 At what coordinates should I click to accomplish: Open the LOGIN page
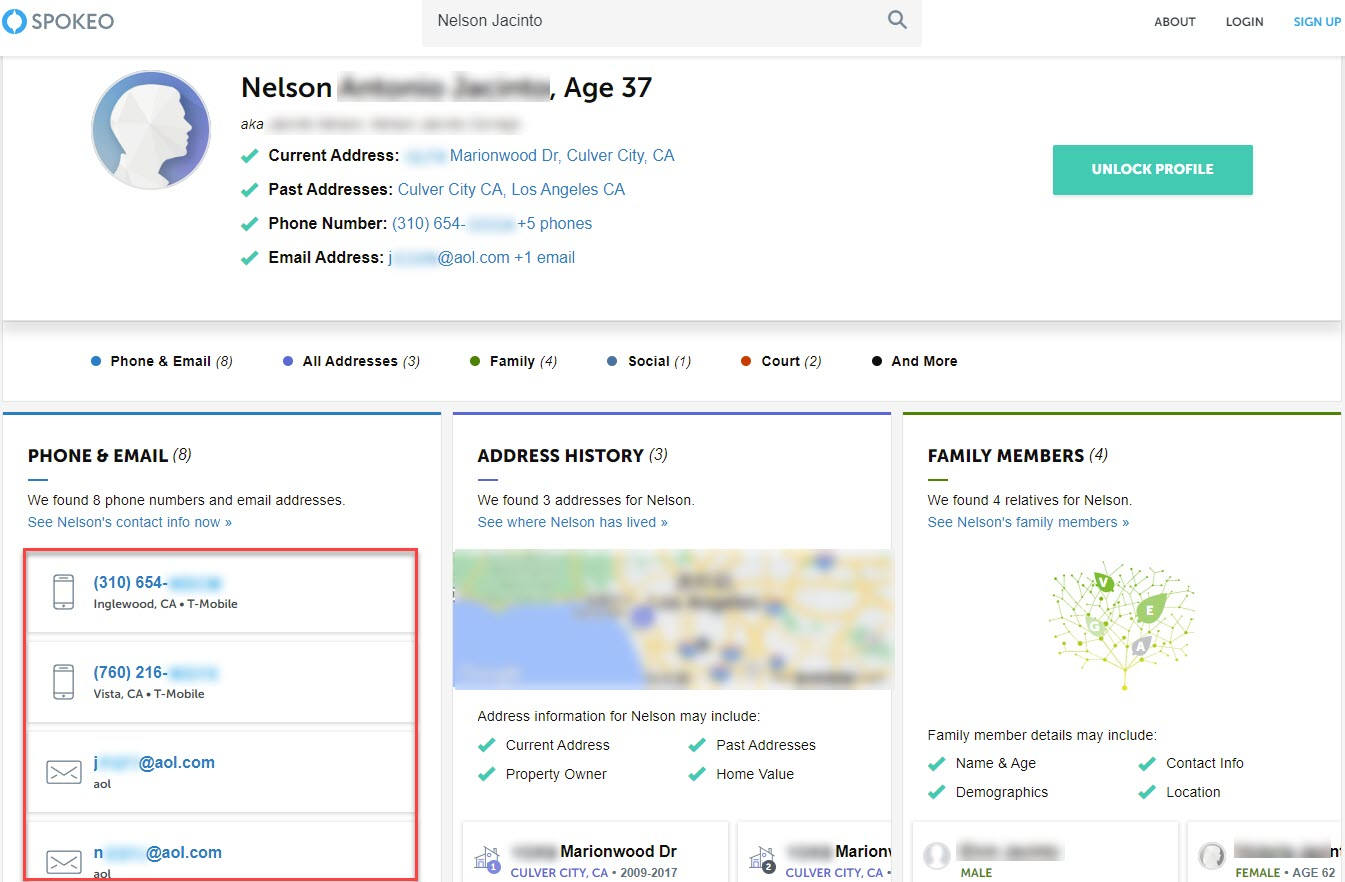tap(1244, 21)
